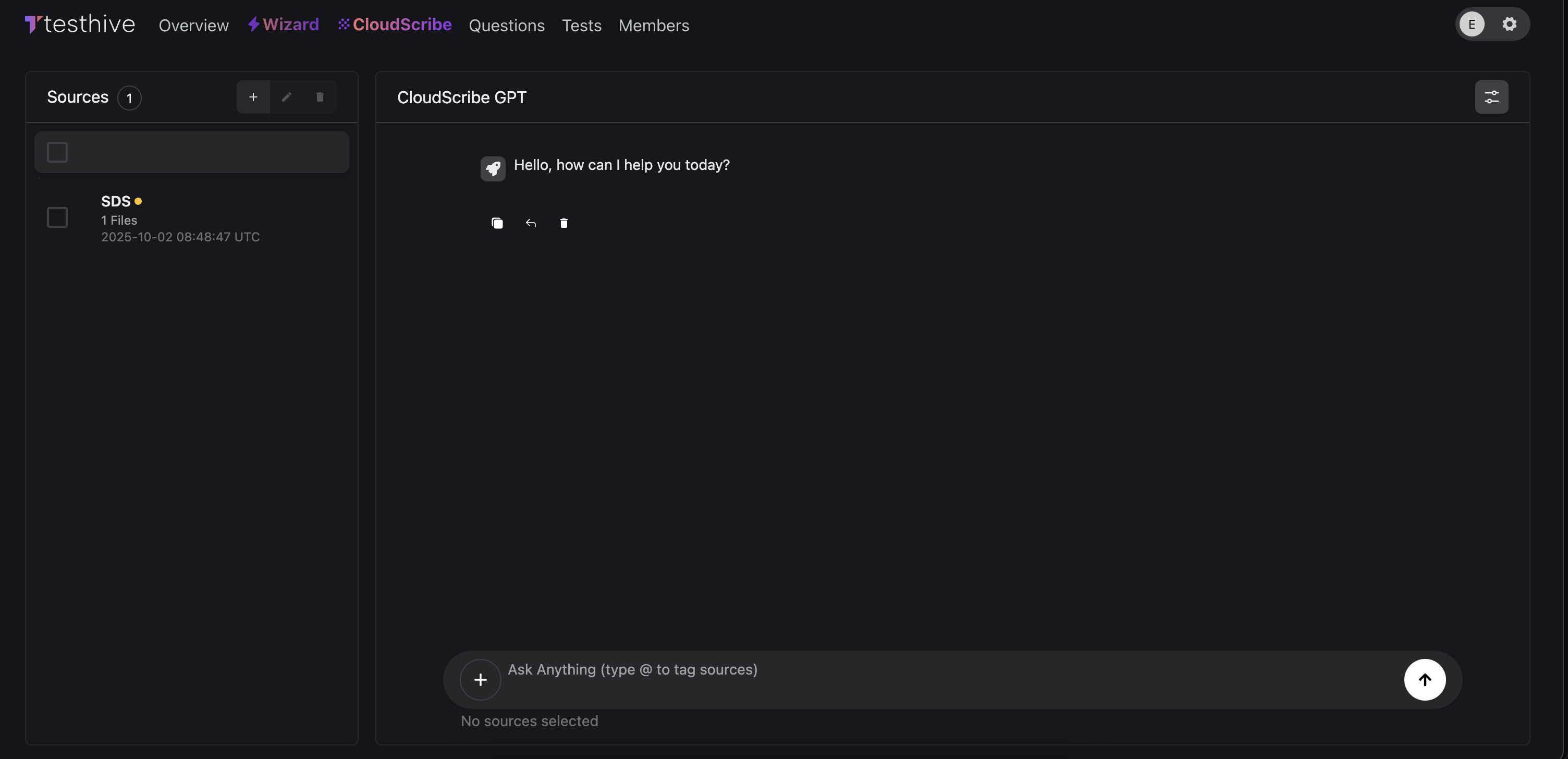Switch to the Wizard tab
The height and width of the screenshot is (759, 1568).
click(x=284, y=25)
